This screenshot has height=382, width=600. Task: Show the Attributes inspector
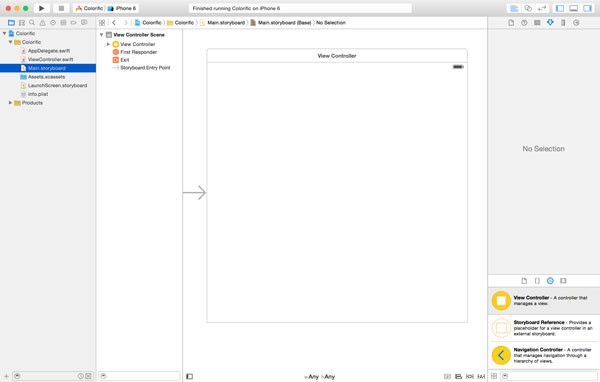[550, 23]
